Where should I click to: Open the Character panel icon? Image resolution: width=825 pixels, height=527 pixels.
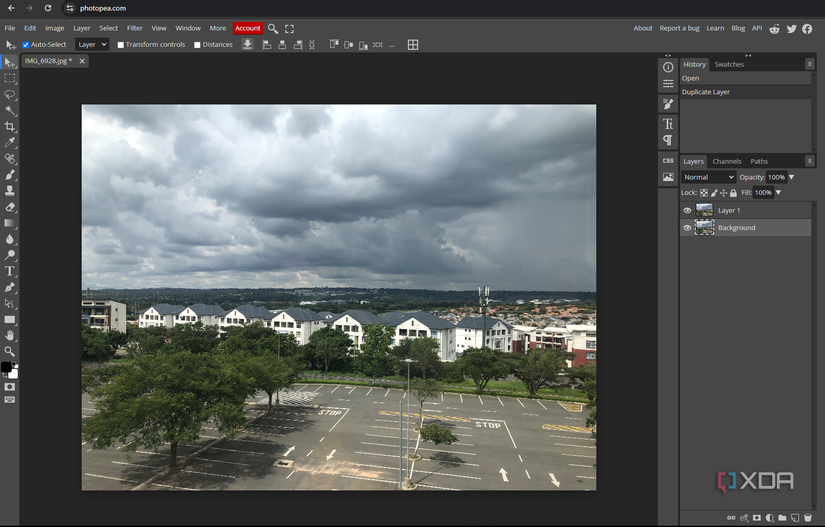[x=668, y=124]
